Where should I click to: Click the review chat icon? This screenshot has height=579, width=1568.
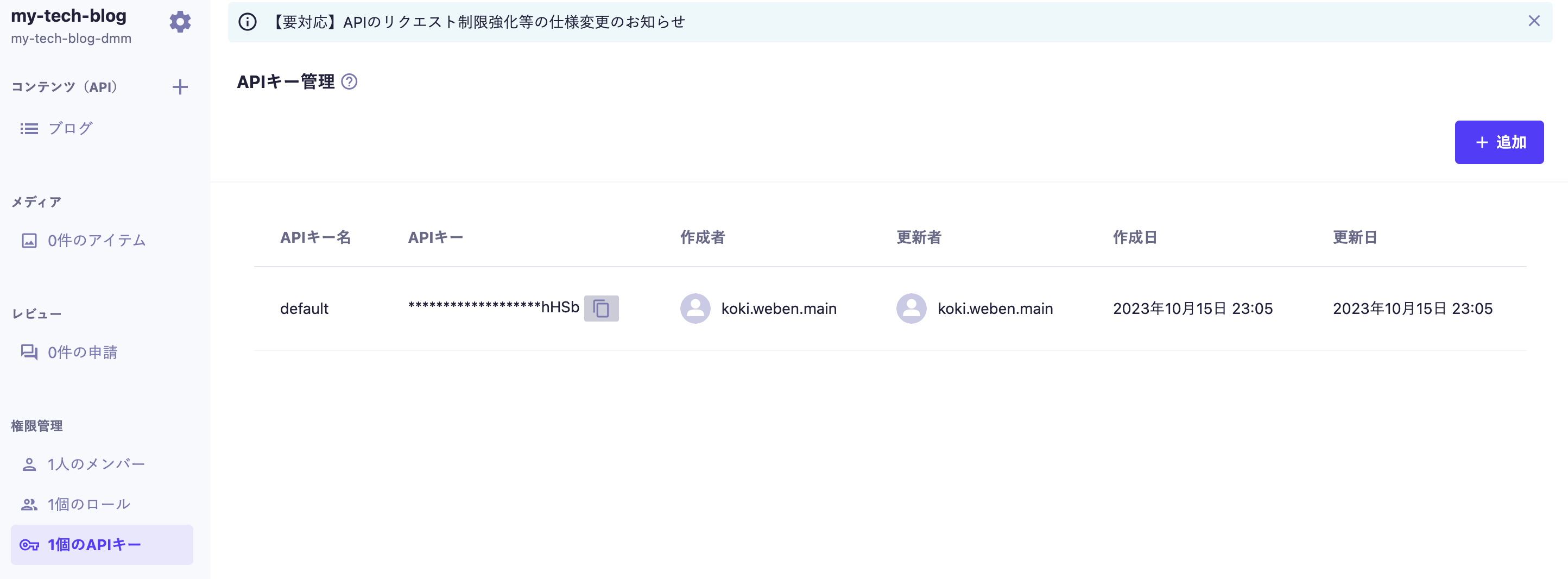[29, 353]
